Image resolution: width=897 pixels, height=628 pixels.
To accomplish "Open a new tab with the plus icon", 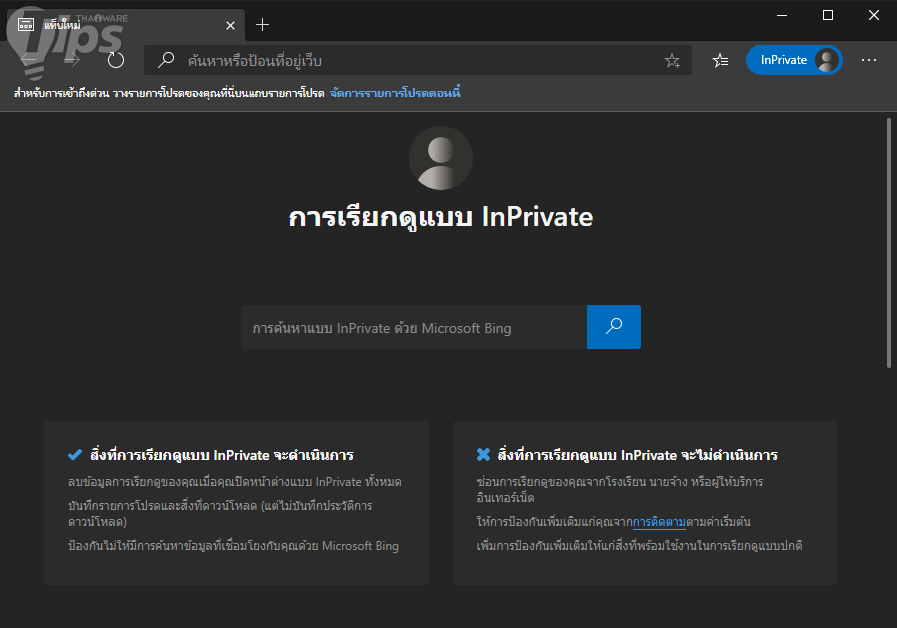I will 263,24.
